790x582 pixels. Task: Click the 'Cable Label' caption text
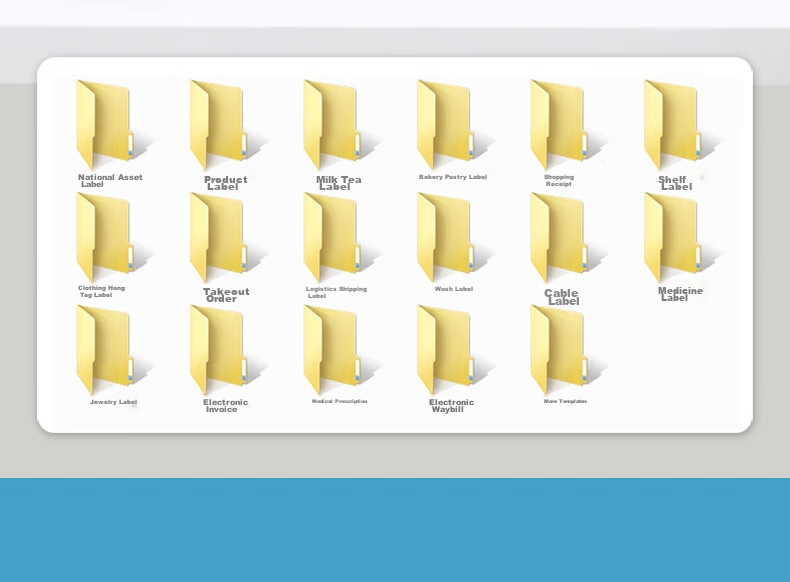(x=562, y=297)
